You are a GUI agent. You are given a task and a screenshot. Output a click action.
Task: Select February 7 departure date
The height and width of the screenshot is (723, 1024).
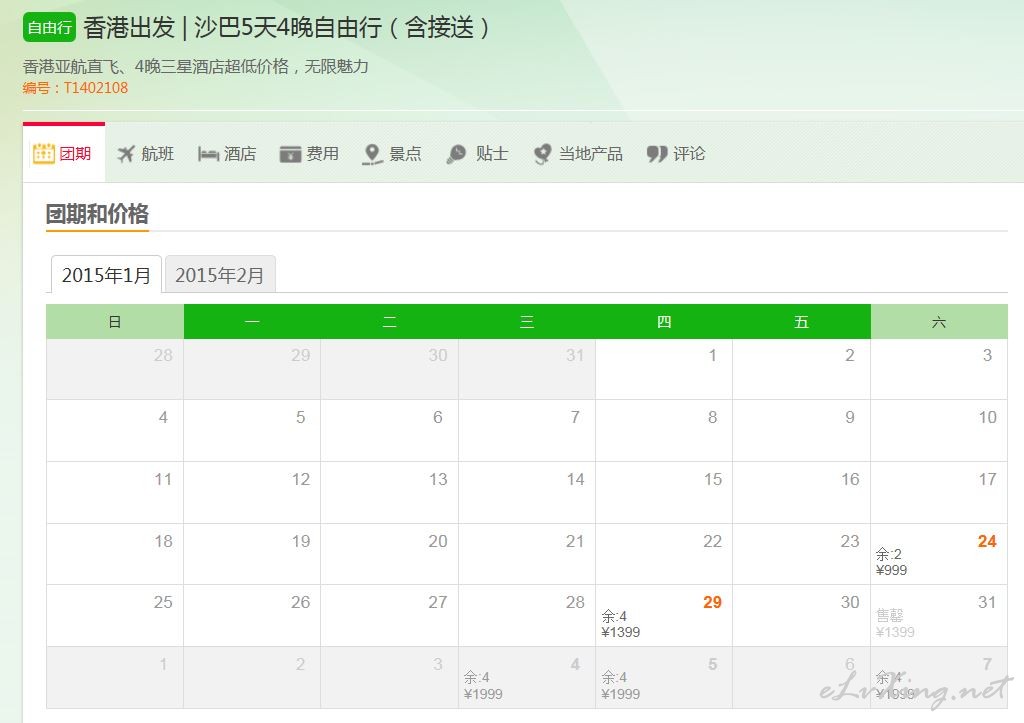tap(939, 678)
